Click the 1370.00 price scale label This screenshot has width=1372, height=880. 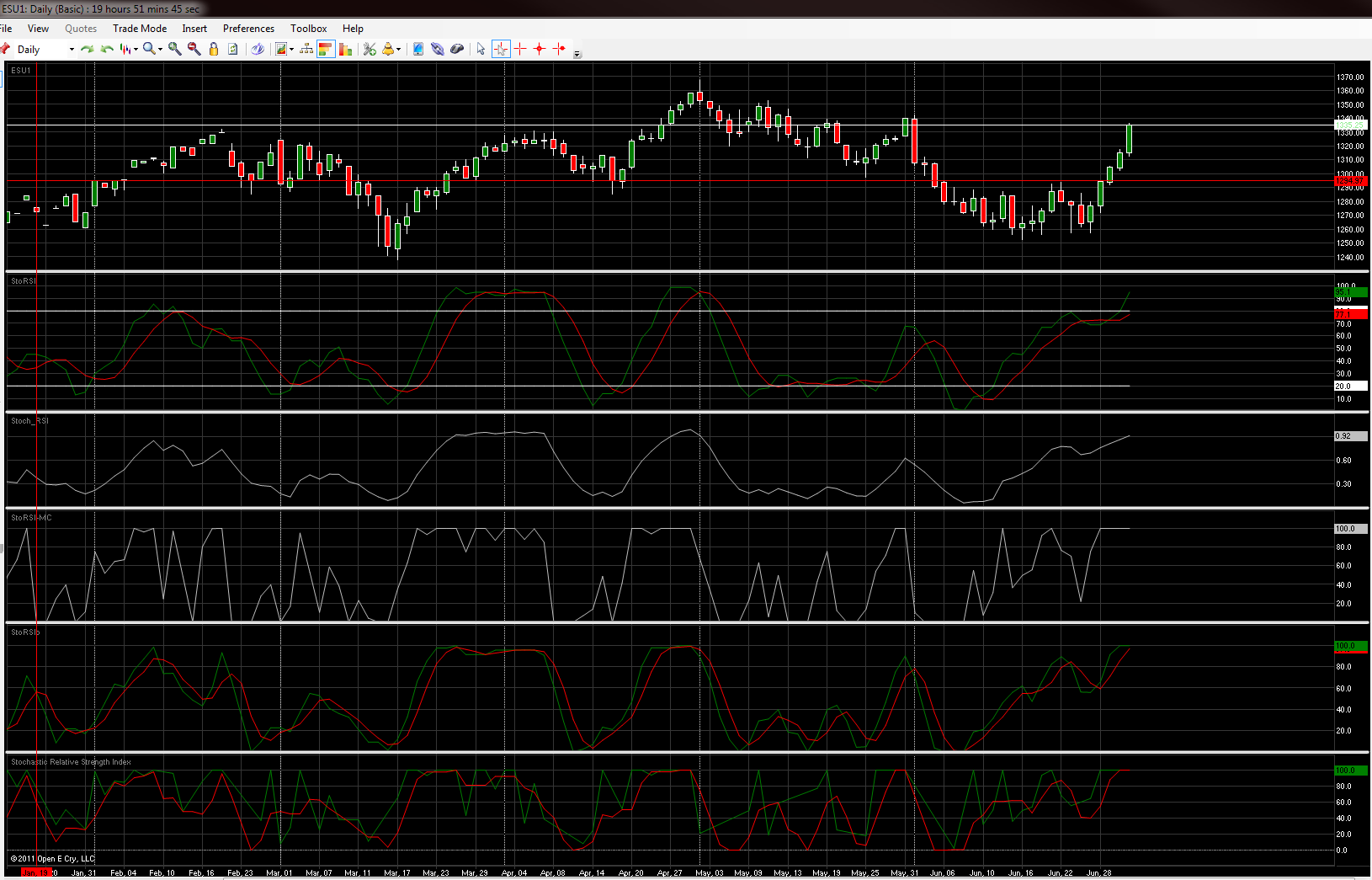[x=1350, y=77]
